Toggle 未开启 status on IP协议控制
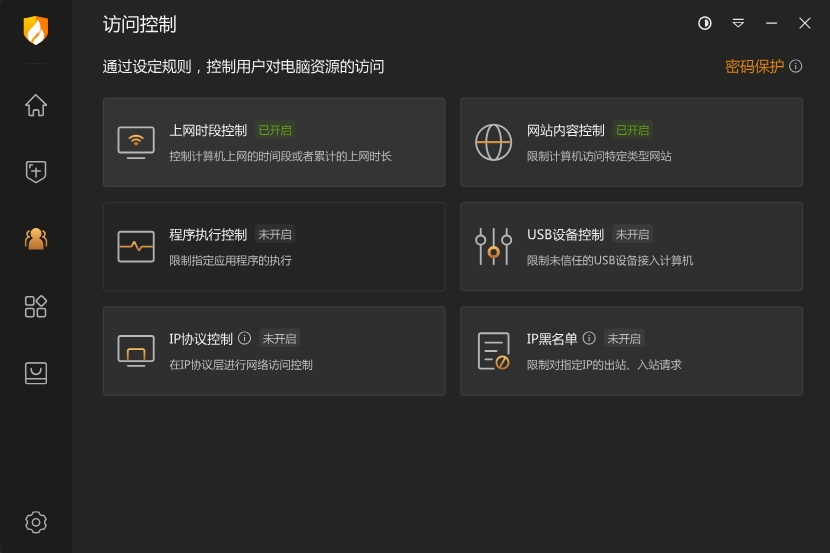Image resolution: width=830 pixels, height=553 pixels. coord(279,339)
